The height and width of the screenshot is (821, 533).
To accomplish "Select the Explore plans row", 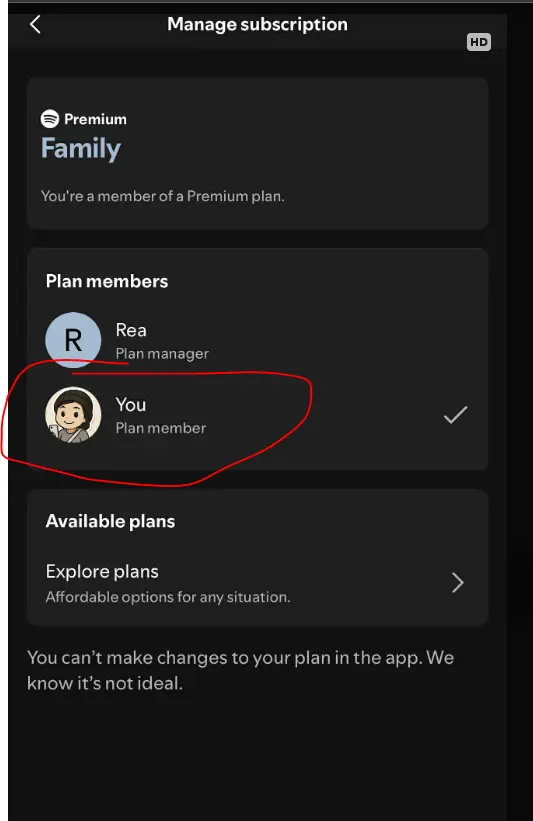I will 257,583.
